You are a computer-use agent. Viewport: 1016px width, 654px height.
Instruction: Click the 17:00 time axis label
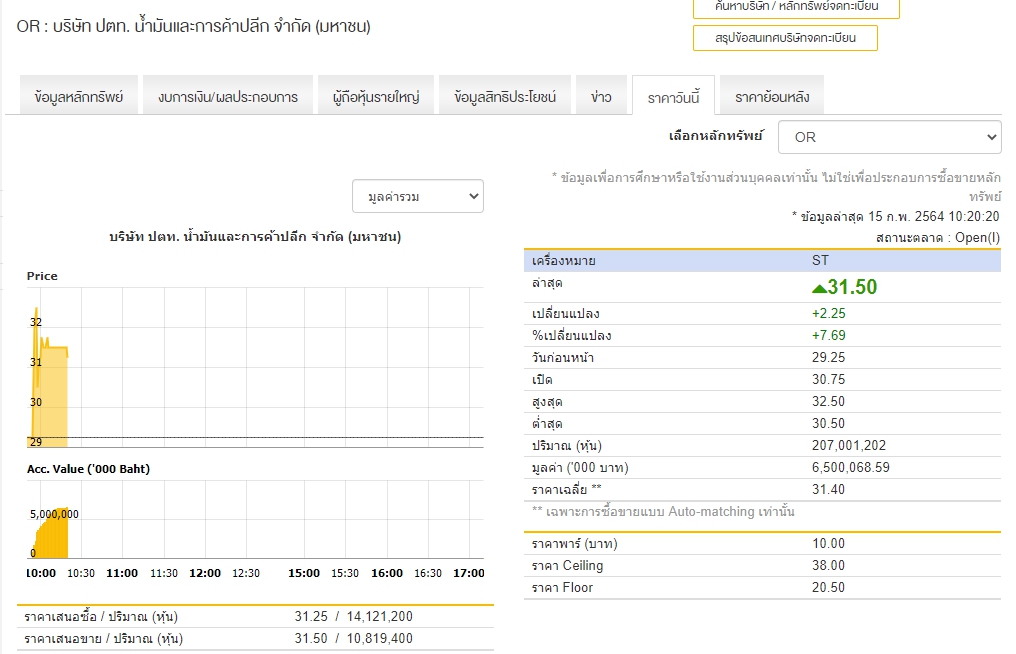click(x=468, y=573)
